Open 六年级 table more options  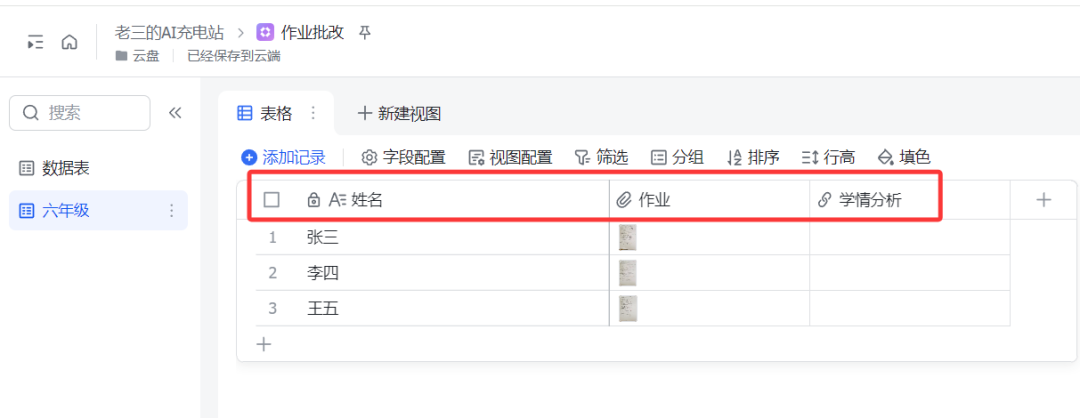pos(171,210)
